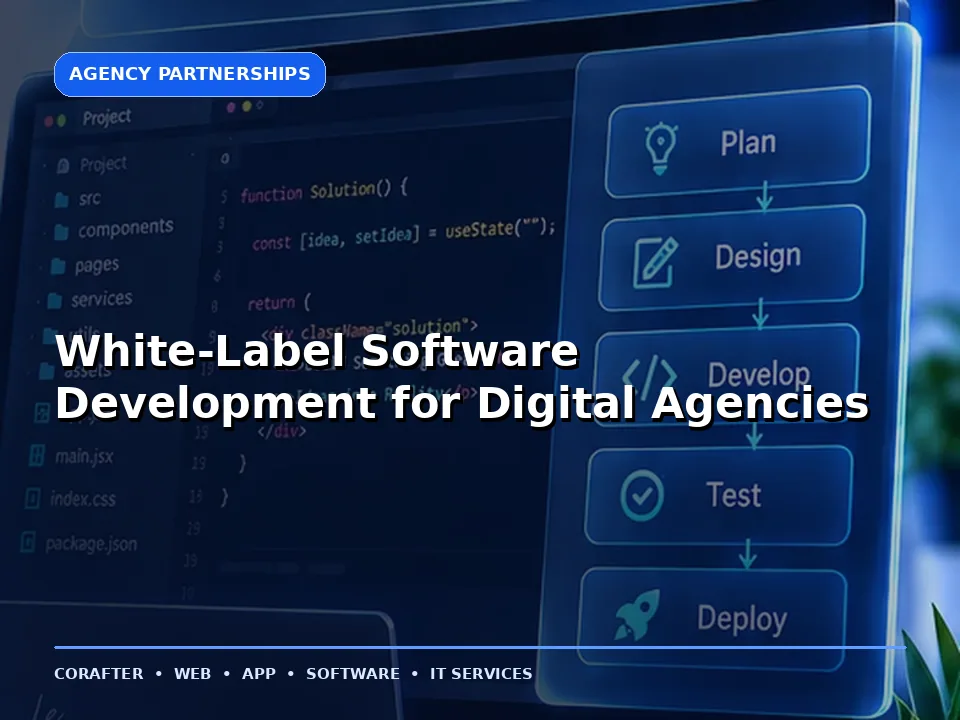Open the pages folder in file tree
The width and height of the screenshot is (960, 720).
97,266
